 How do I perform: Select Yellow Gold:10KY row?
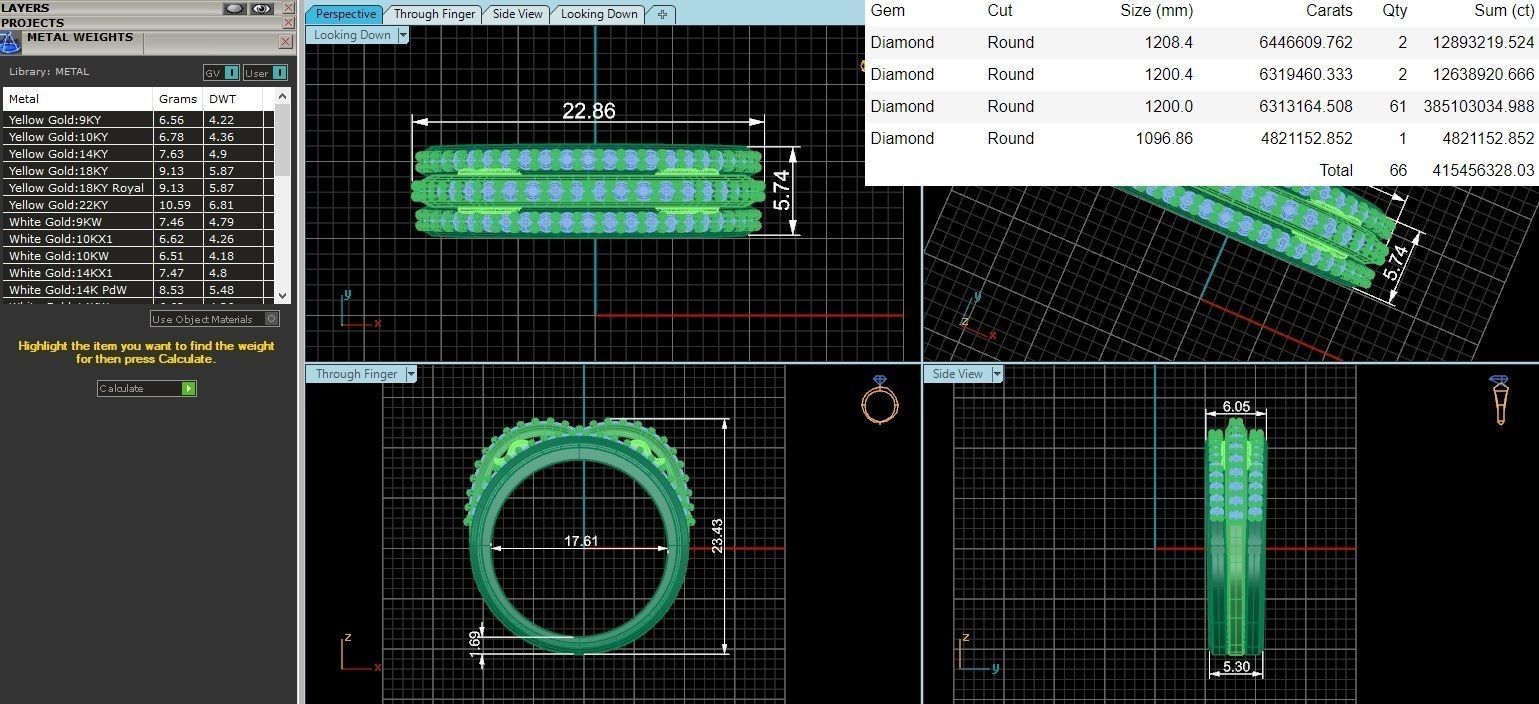139,137
